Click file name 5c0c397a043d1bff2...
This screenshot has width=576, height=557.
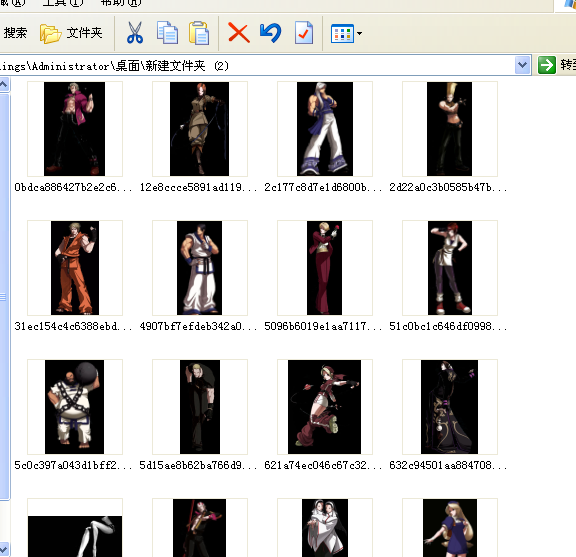[x=73, y=466]
